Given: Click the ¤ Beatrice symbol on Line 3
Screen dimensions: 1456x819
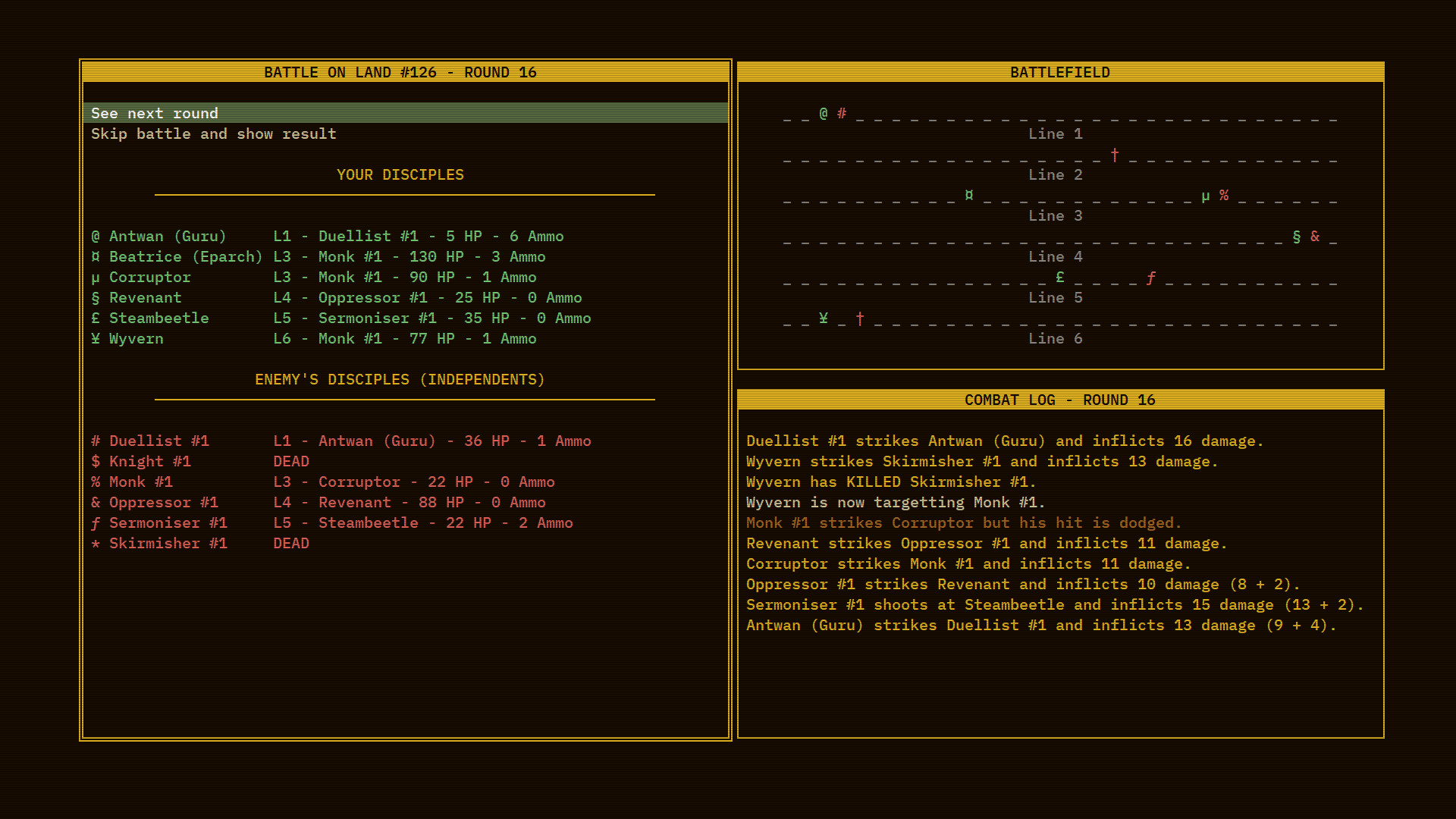Looking at the screenshot, I should coord(969,195).
